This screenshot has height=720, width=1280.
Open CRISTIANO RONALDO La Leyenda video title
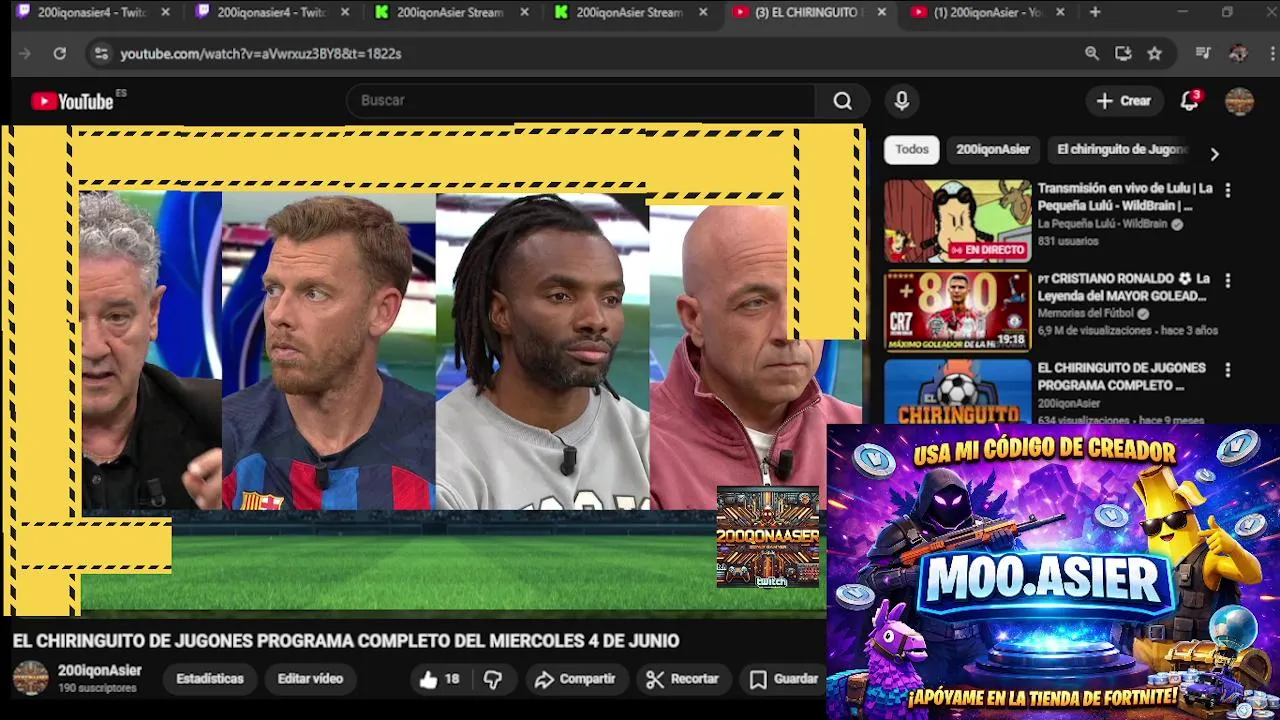click(1123, 287)
